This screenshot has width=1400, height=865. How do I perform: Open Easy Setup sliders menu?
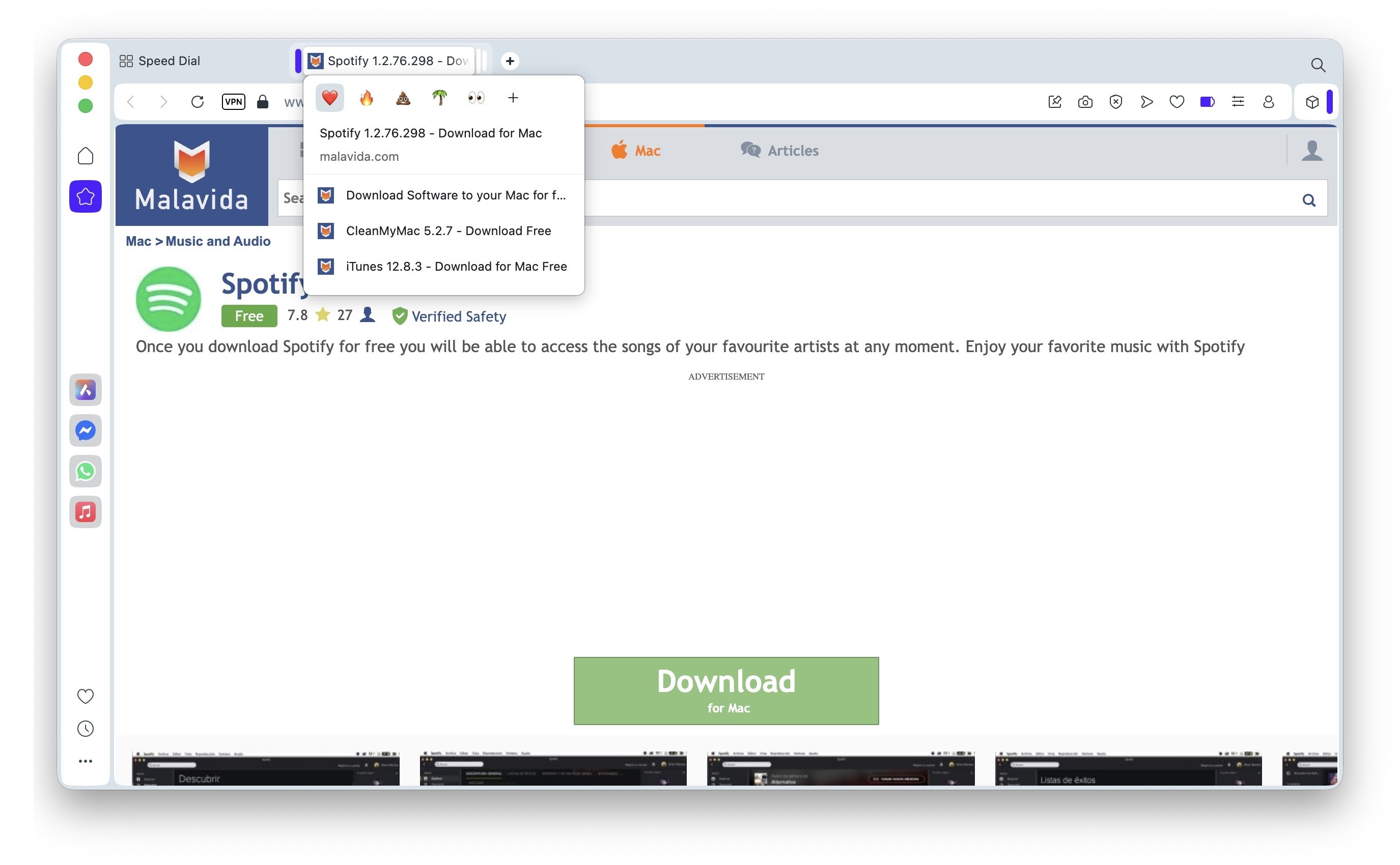[x=1238, y=102]
